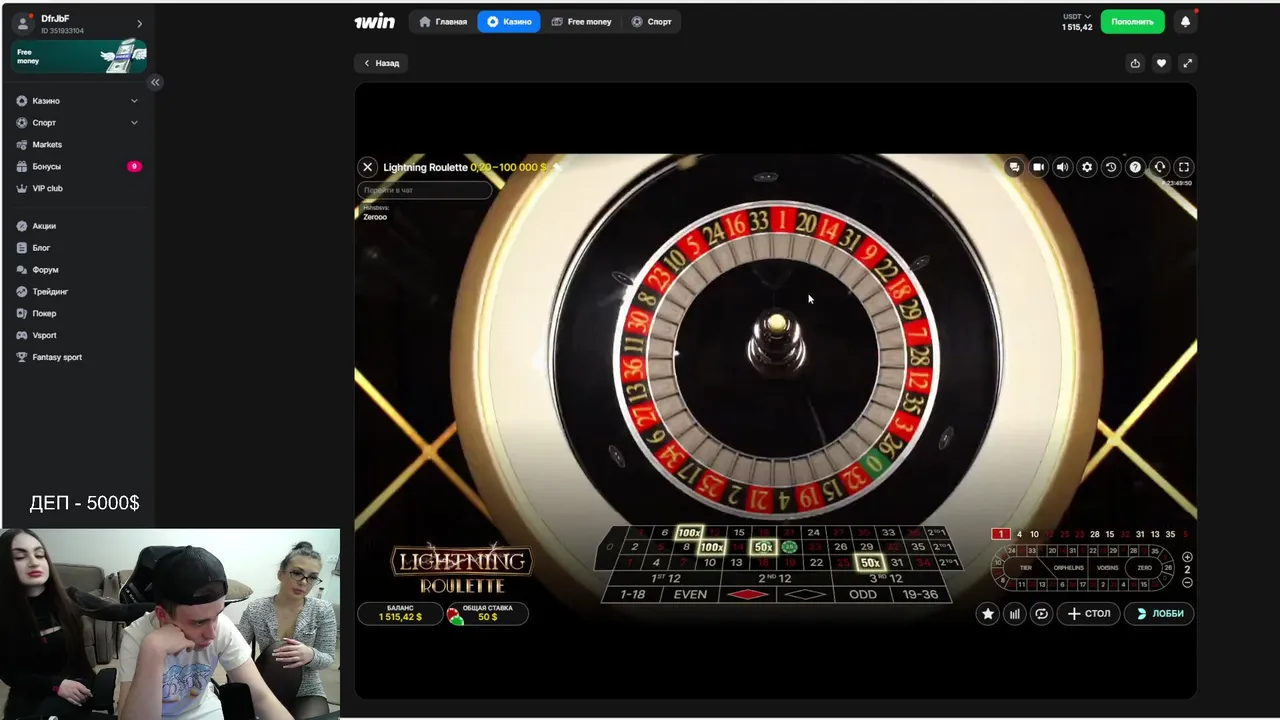Open the help question mark icon
The image size is (1280, 720).
[1135, 167]
